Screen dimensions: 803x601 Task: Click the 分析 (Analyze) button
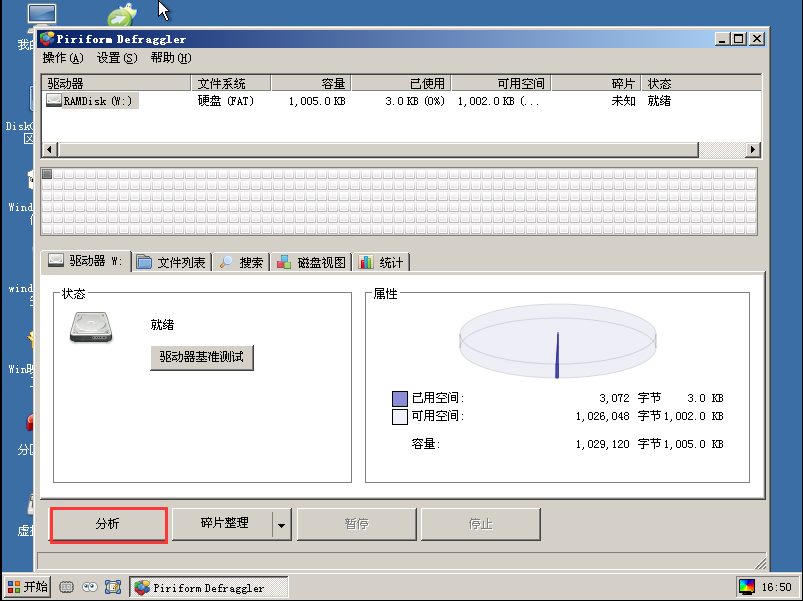[x=108, y=524]
